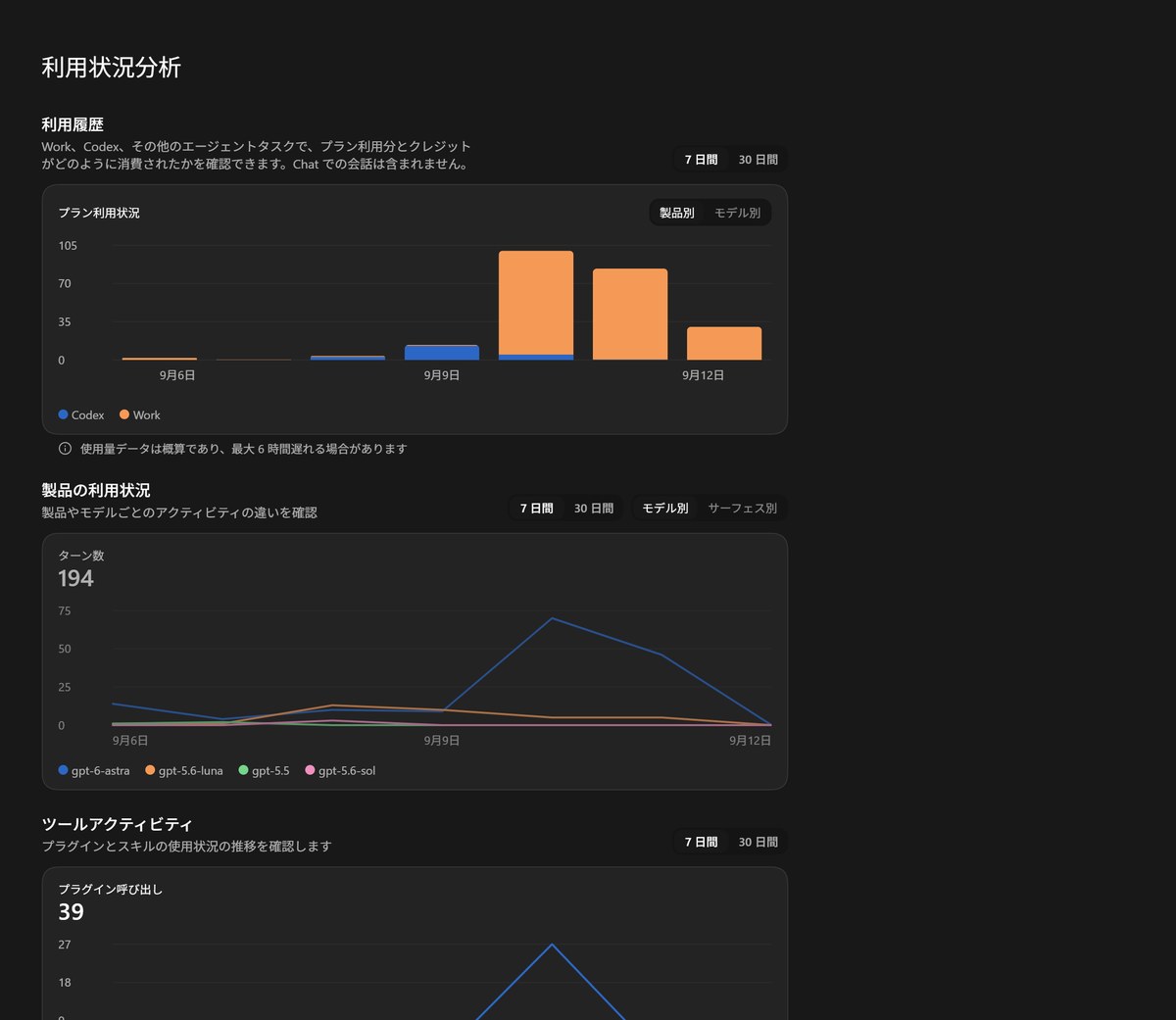Toggle gpt-6-astra legend marker
Screen dimensions: 1176x1020
click(x=63, y=770)
